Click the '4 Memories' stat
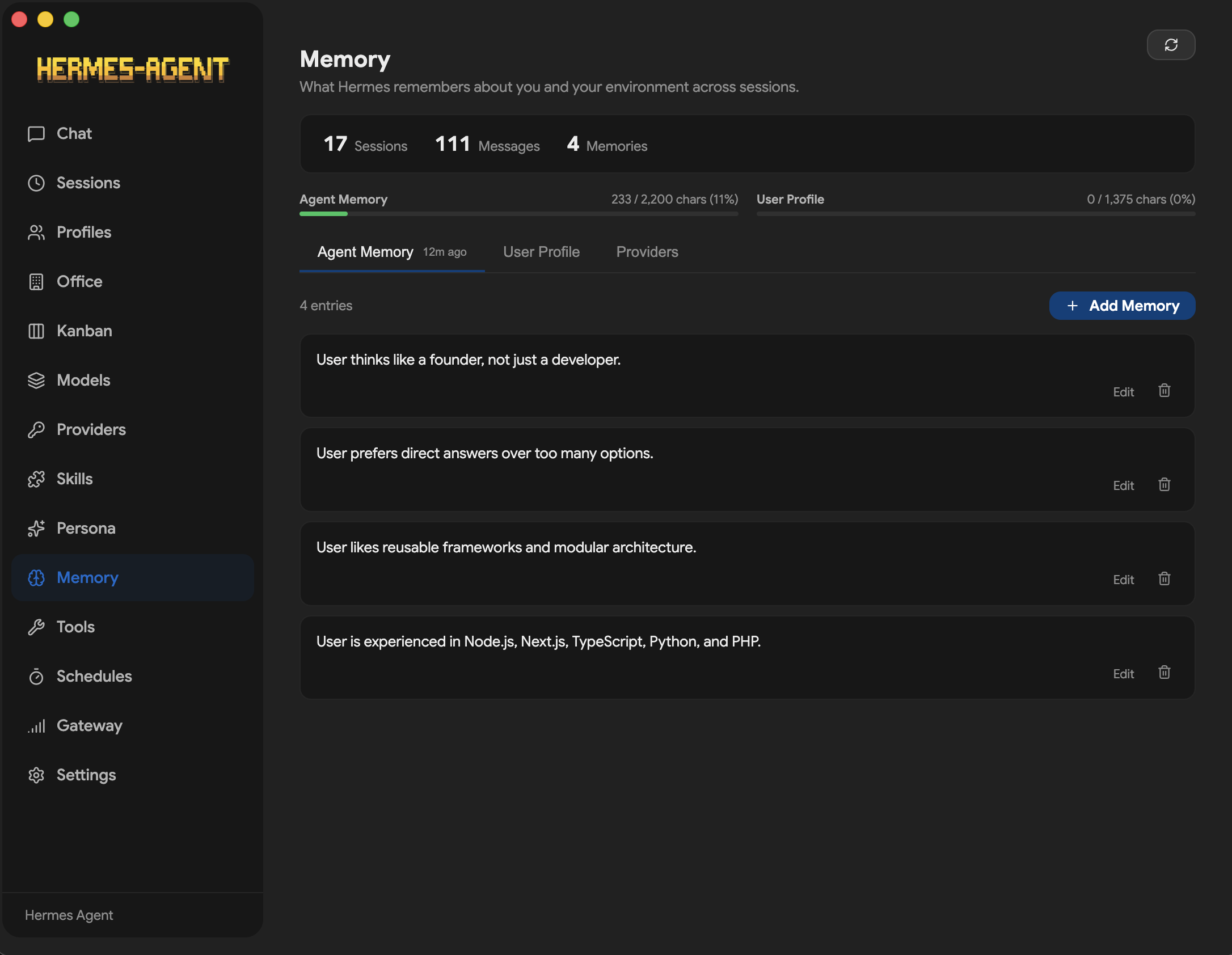The image size is (1232, 955). pos(607,145)
